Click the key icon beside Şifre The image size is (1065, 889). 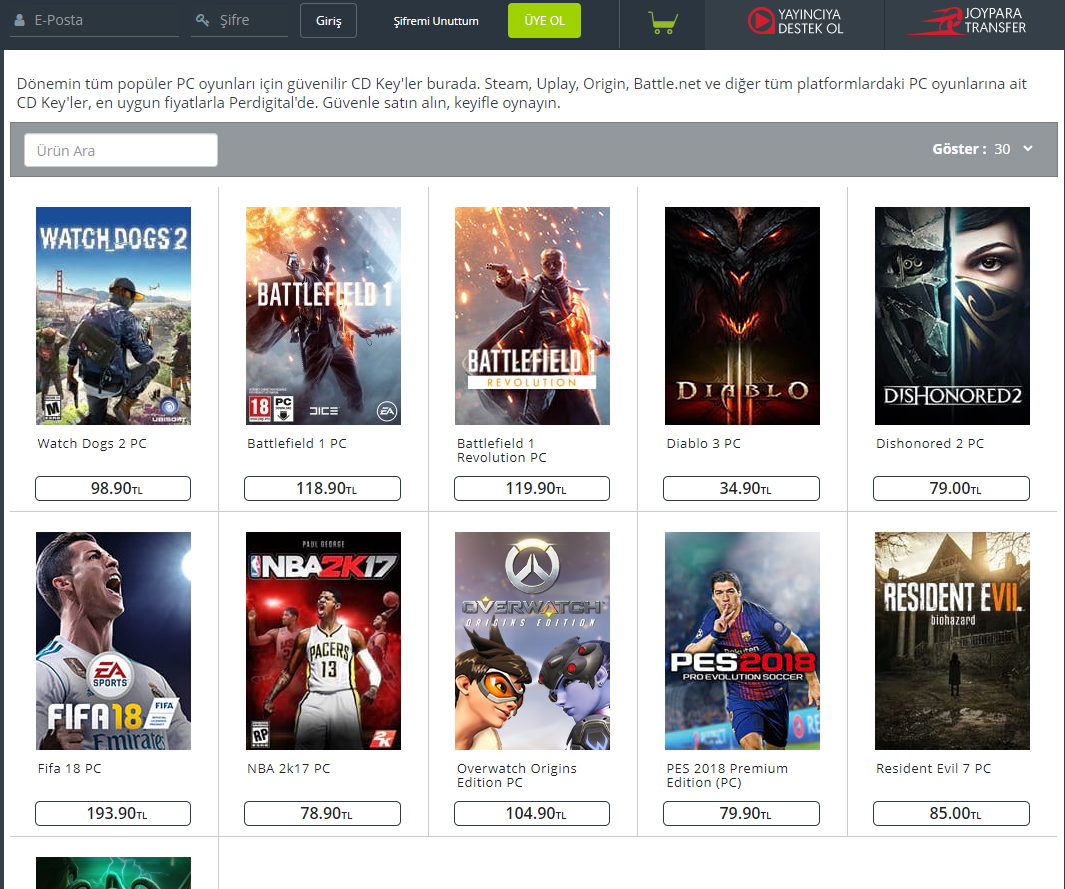(202, 20)
